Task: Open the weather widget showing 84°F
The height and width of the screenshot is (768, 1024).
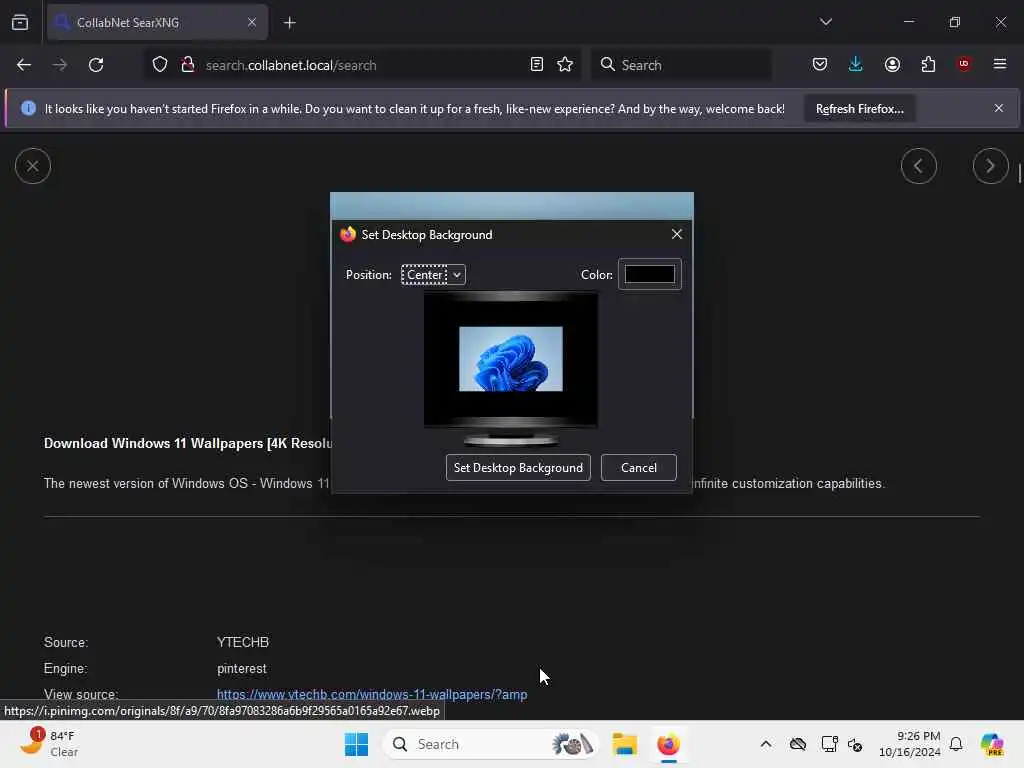Action: pyautogui.click(x=49, y=744)
